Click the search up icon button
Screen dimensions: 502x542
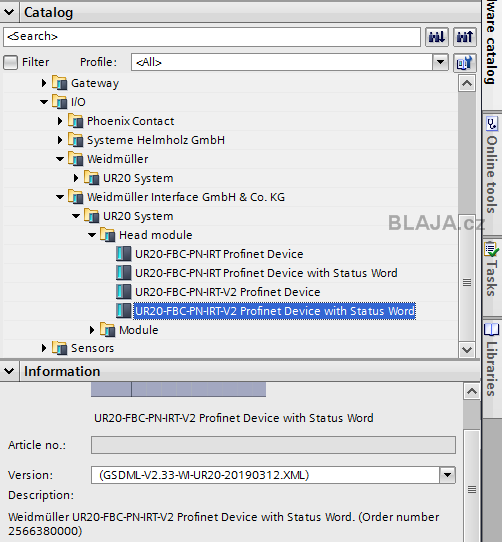click(x=464, y=37)
